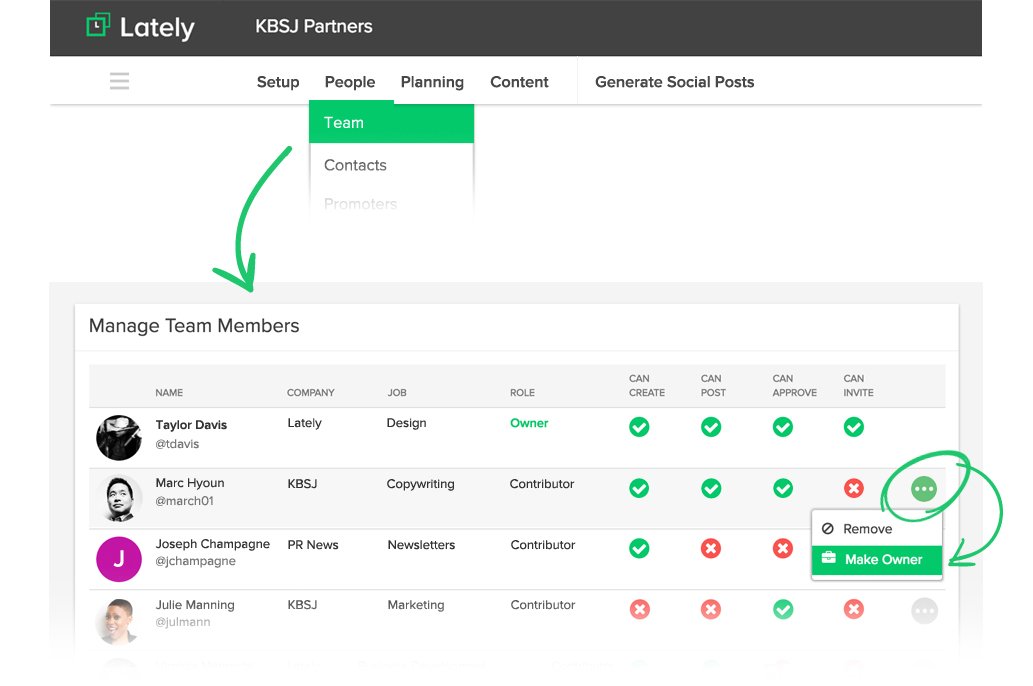Enable Julie Manning Can Post permission

point(711,609)
